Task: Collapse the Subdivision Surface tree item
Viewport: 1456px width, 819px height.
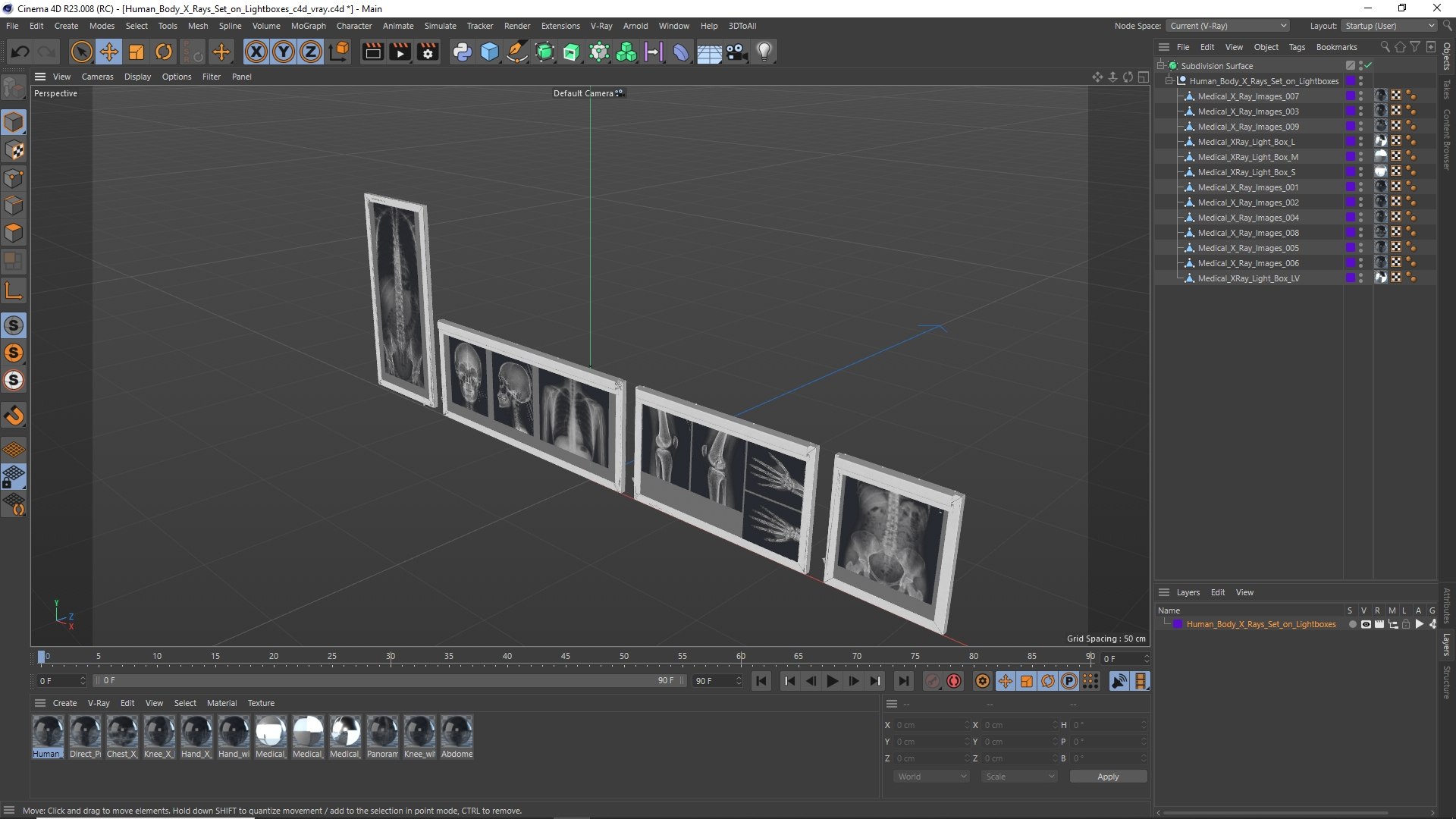Action: click(1160, 66)
